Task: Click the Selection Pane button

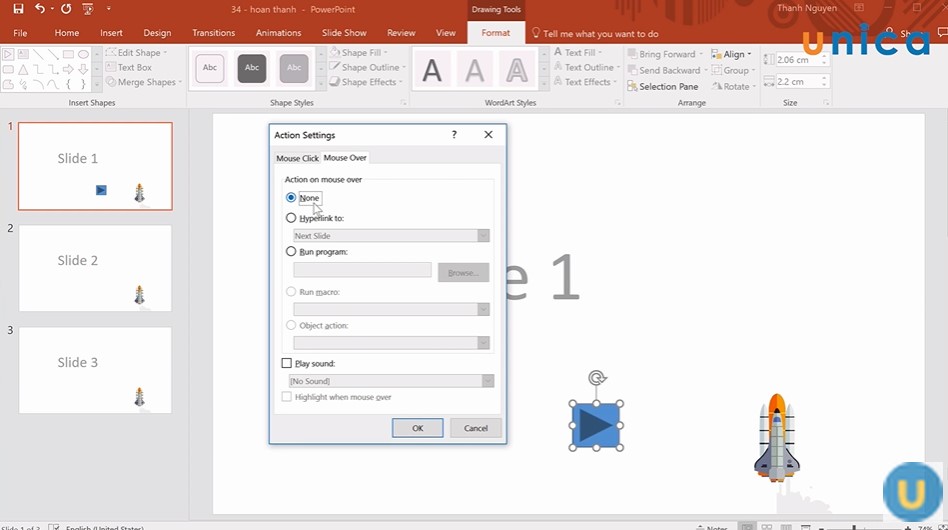Action: 663,86
